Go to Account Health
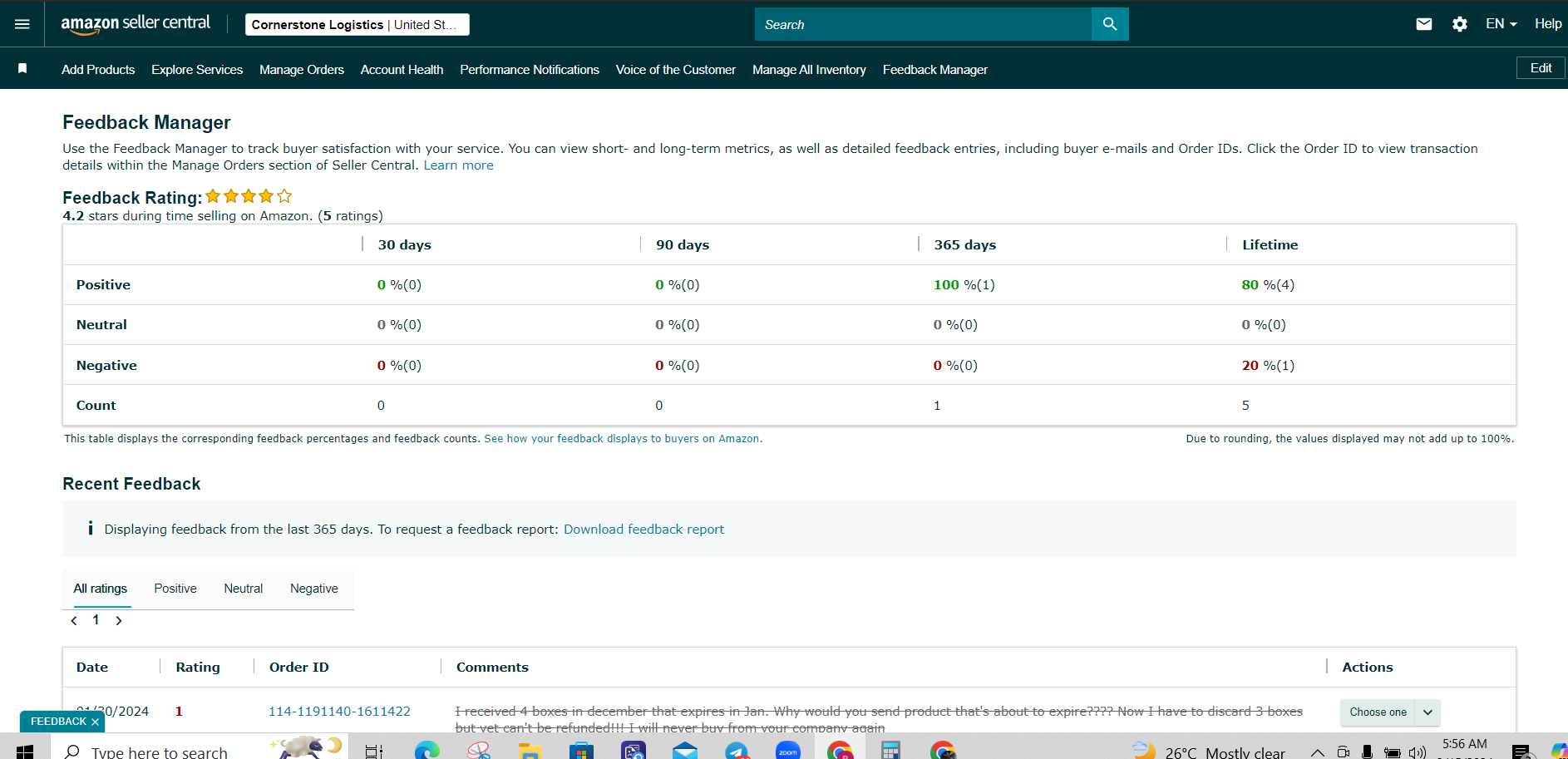The width and height of the screenshot is (1568, 759). tap(402, 70)
